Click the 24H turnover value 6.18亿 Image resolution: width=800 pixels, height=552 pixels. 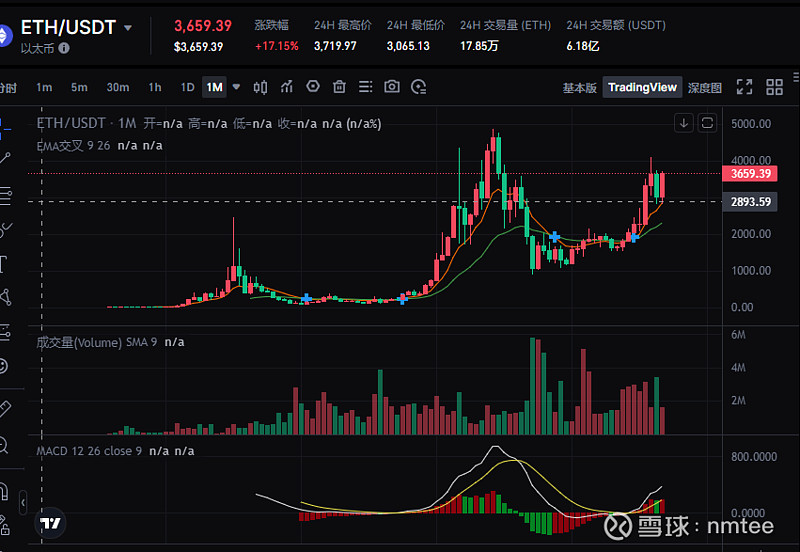[x=583, y=46]
